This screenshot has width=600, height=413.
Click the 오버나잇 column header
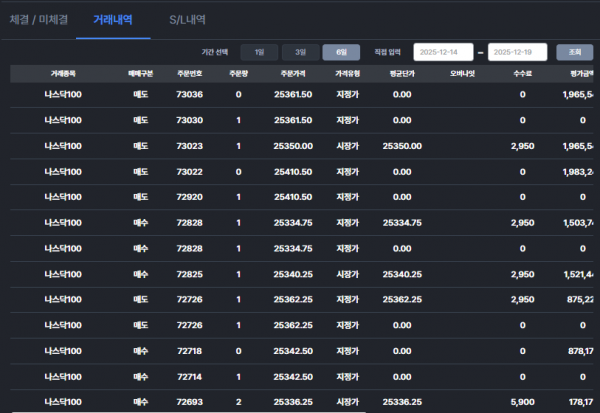(462, 73)
